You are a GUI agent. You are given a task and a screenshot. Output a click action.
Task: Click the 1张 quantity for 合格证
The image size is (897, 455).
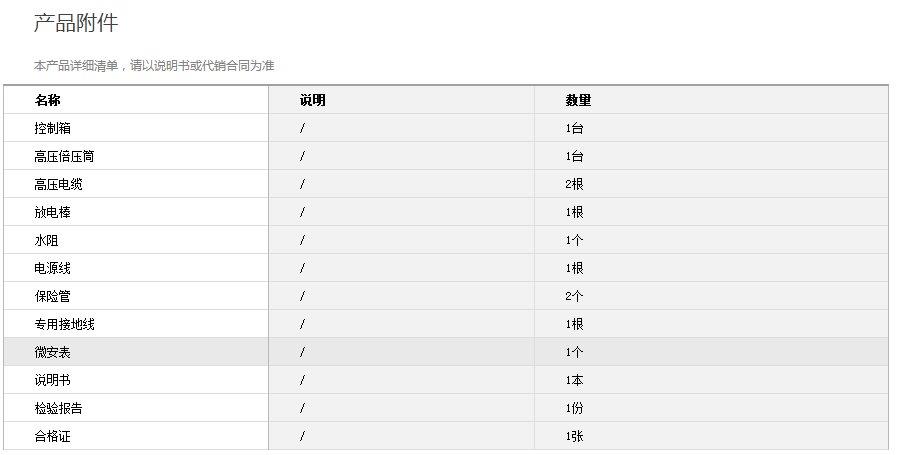coord(574,436)
